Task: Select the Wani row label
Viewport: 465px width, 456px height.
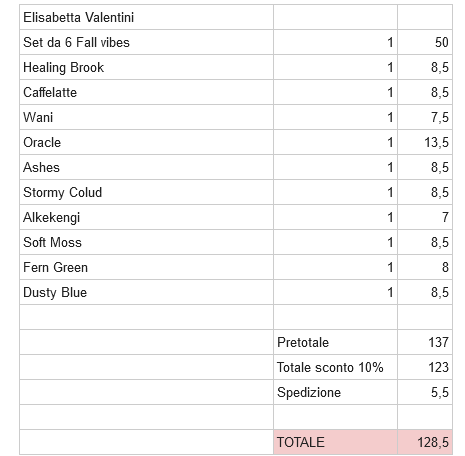Action: (146, 117)
